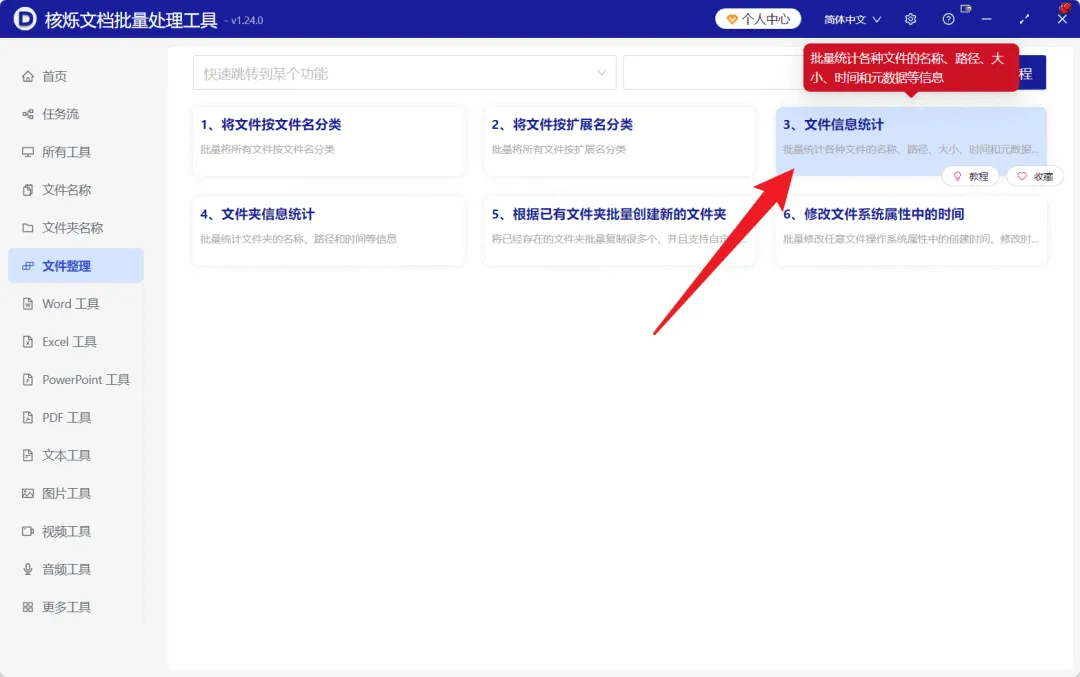This screenshot has height=677, width=1080.
Task: Click the small screen-mode icon above minimize
Action: pyautogui.click(x=966, y=9)
